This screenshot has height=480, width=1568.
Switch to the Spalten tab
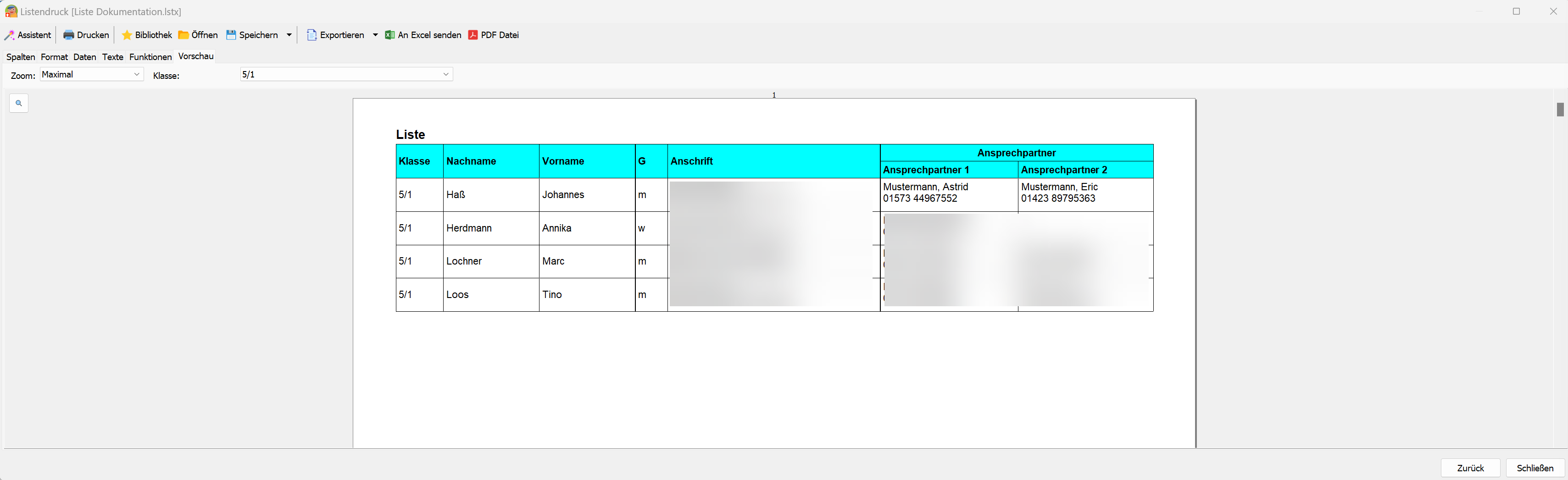tap(21, 57)
